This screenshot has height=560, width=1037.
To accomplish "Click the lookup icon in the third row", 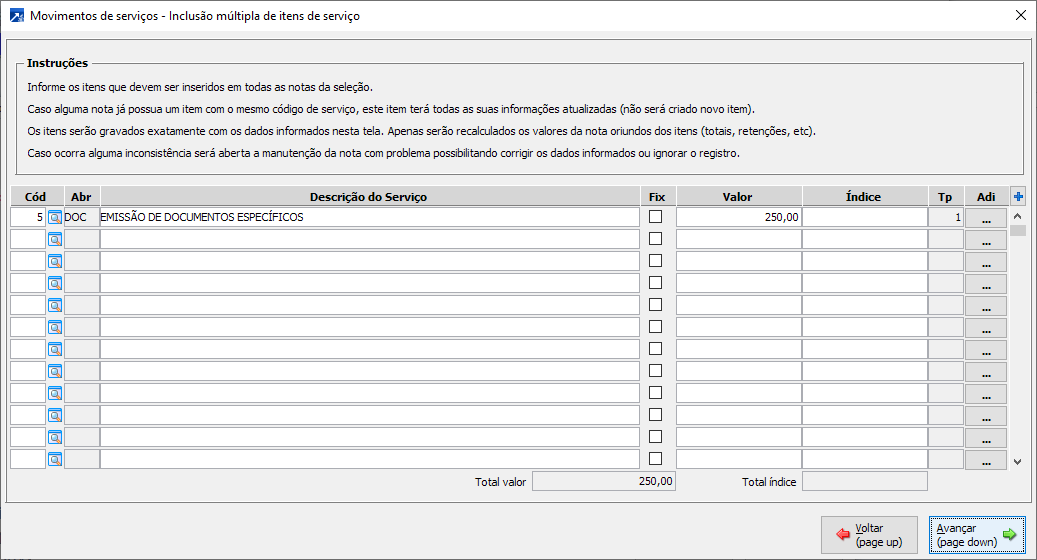I will (55, 261).
